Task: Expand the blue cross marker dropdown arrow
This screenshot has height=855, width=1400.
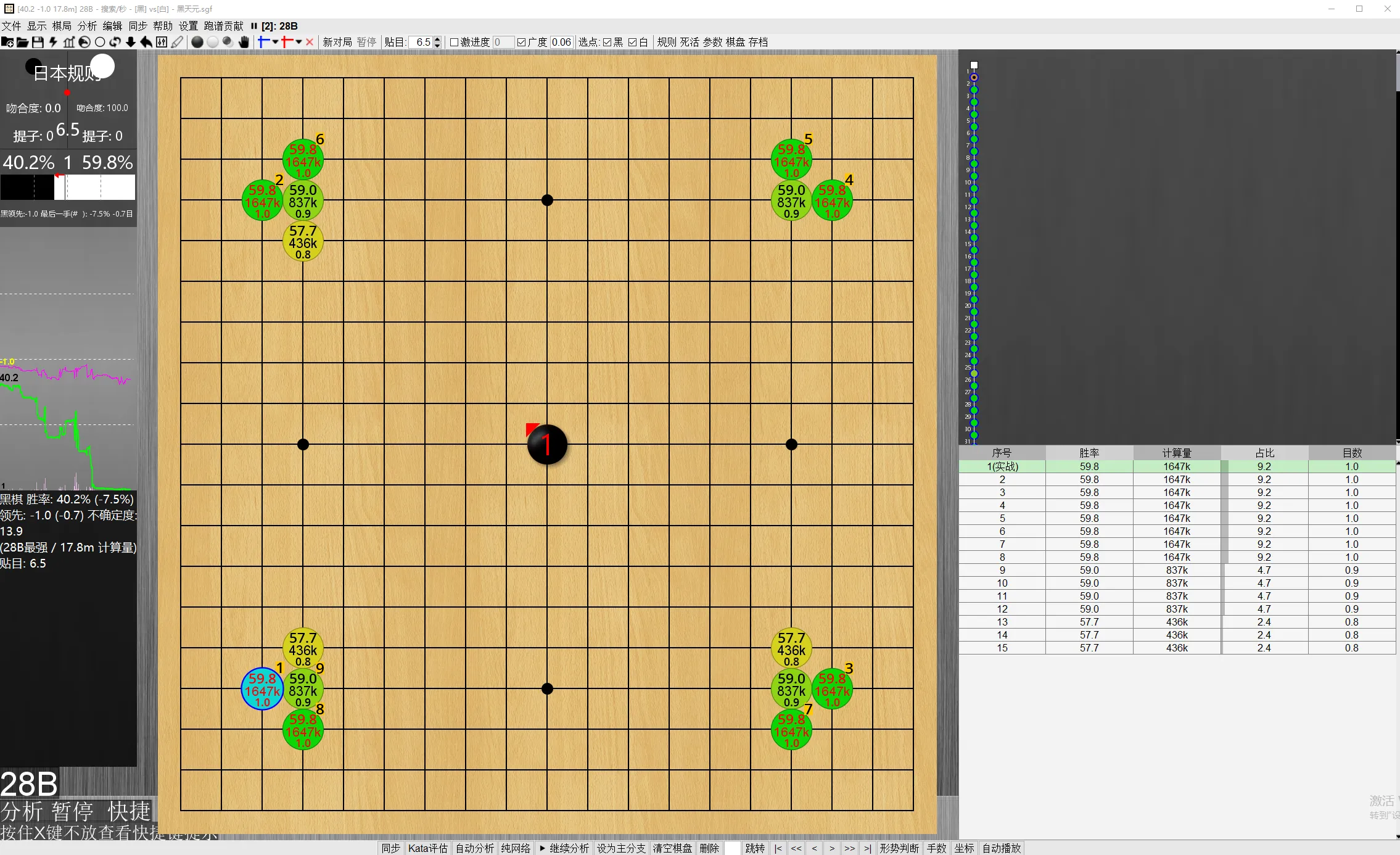Action: pyautogui.click(x=275, y=42)
